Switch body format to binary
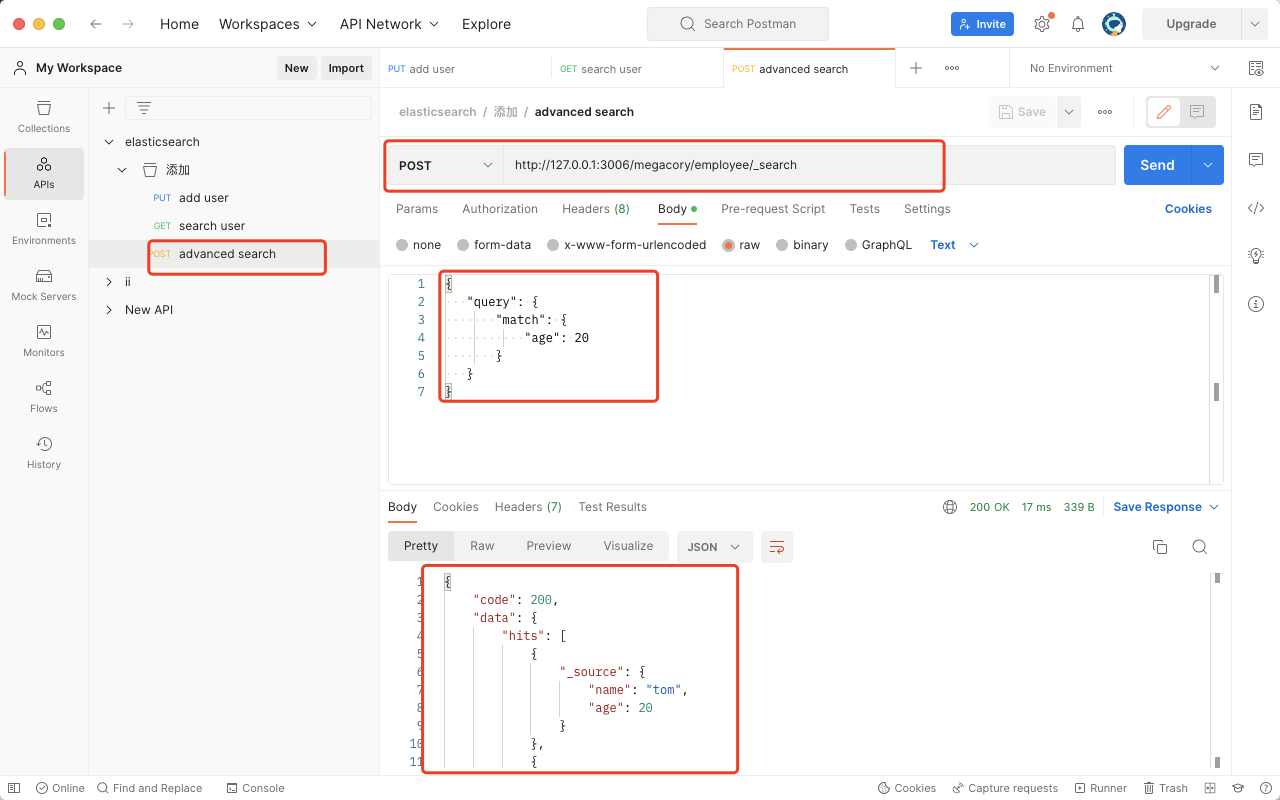This screenshot has width=1280, height=800. coord(802,244)
